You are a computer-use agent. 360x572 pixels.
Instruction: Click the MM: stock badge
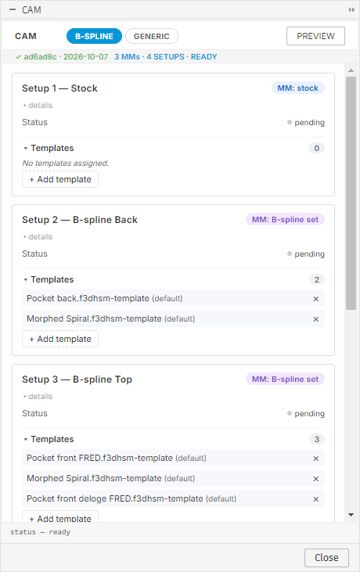click(298, 88)
